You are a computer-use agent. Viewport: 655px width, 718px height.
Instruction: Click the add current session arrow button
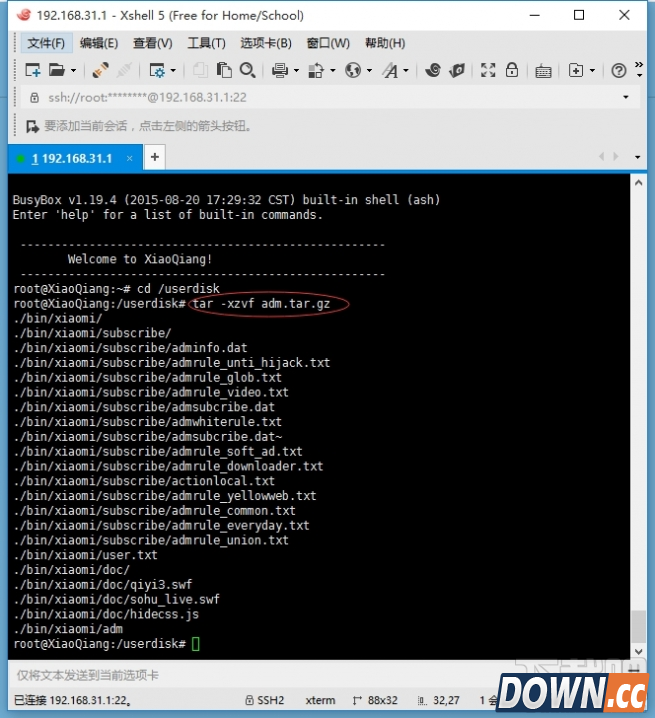pos(30,127)
